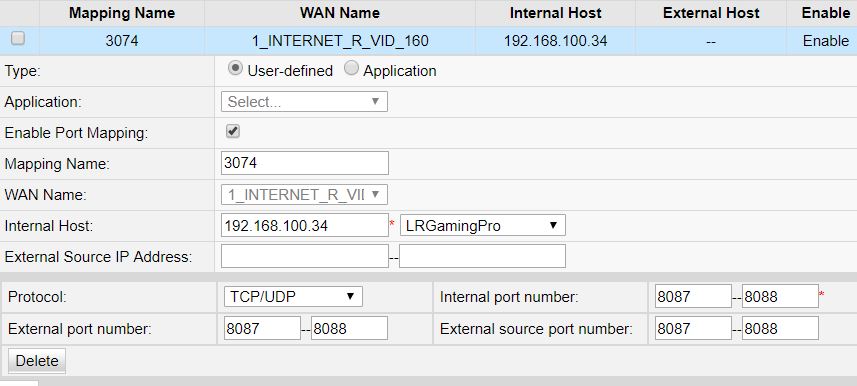This screenshot has width=857, height=386.
Task: Click the Internal port number start field
Action: click(693, 296)
